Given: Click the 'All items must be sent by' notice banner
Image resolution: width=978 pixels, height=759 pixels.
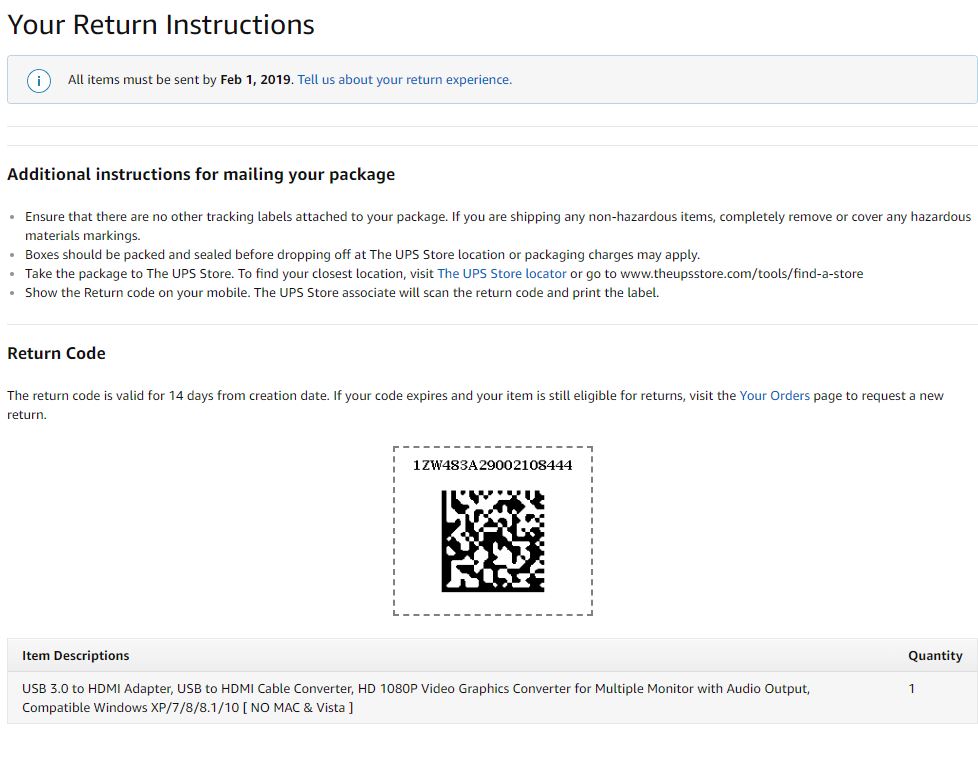Looking at the screenshot, I should click(492, 79).
